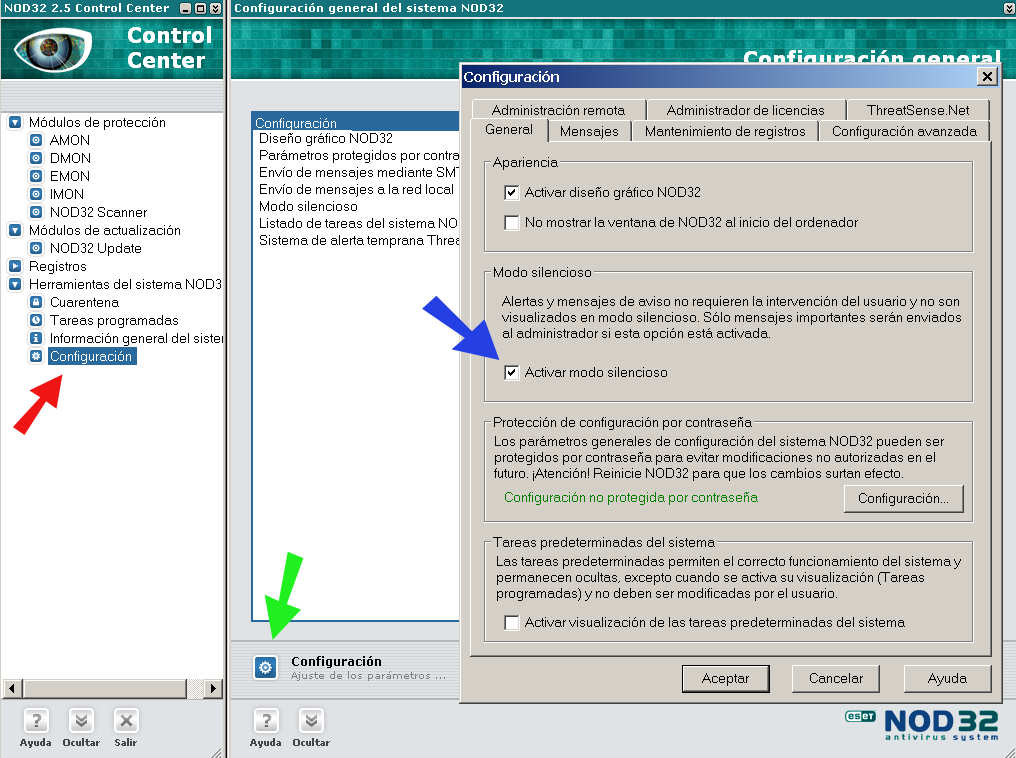Click the left panel horizontal scrollbar right arrow

(x=212, y=689)
